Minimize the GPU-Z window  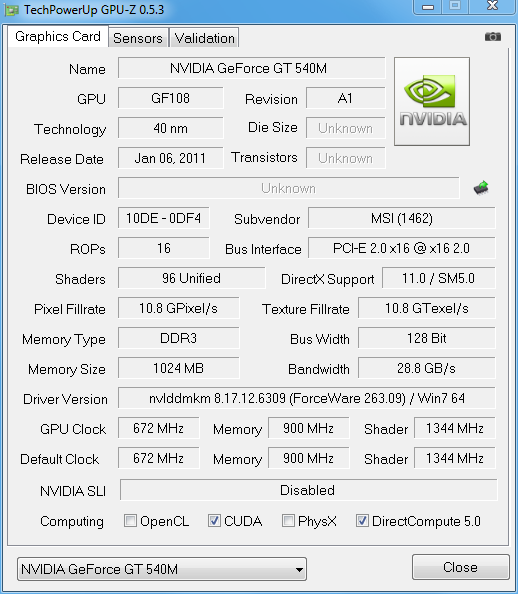(x=428, y=7)
